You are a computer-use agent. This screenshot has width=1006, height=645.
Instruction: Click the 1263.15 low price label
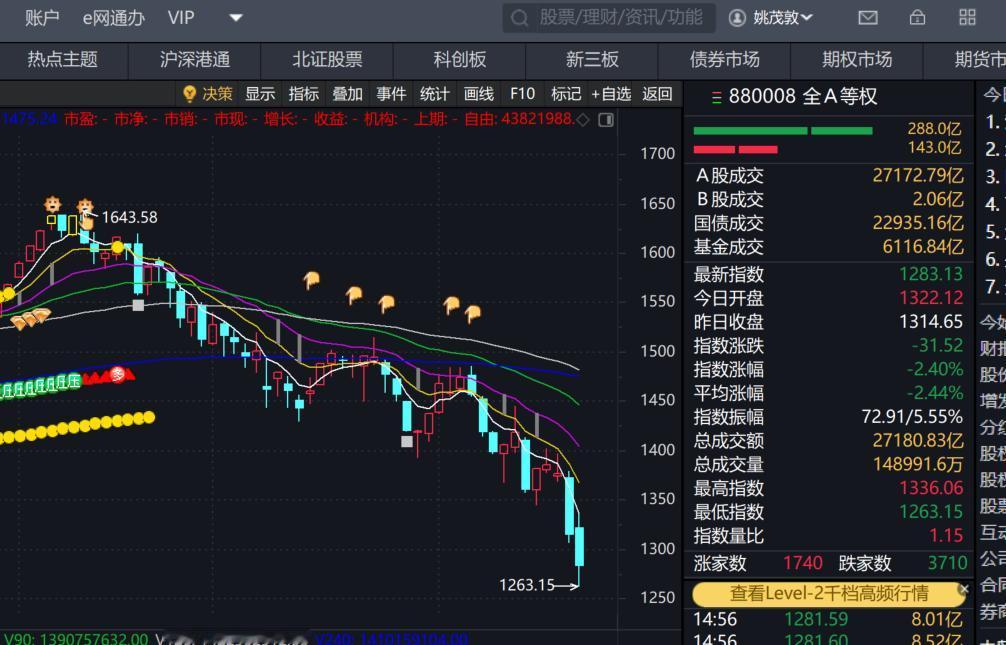pyautogui.click(x=527, y=585)
